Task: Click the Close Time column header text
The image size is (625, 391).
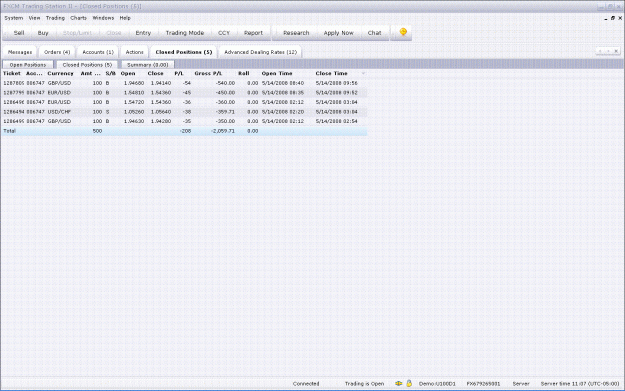Action: click(332, 73)
